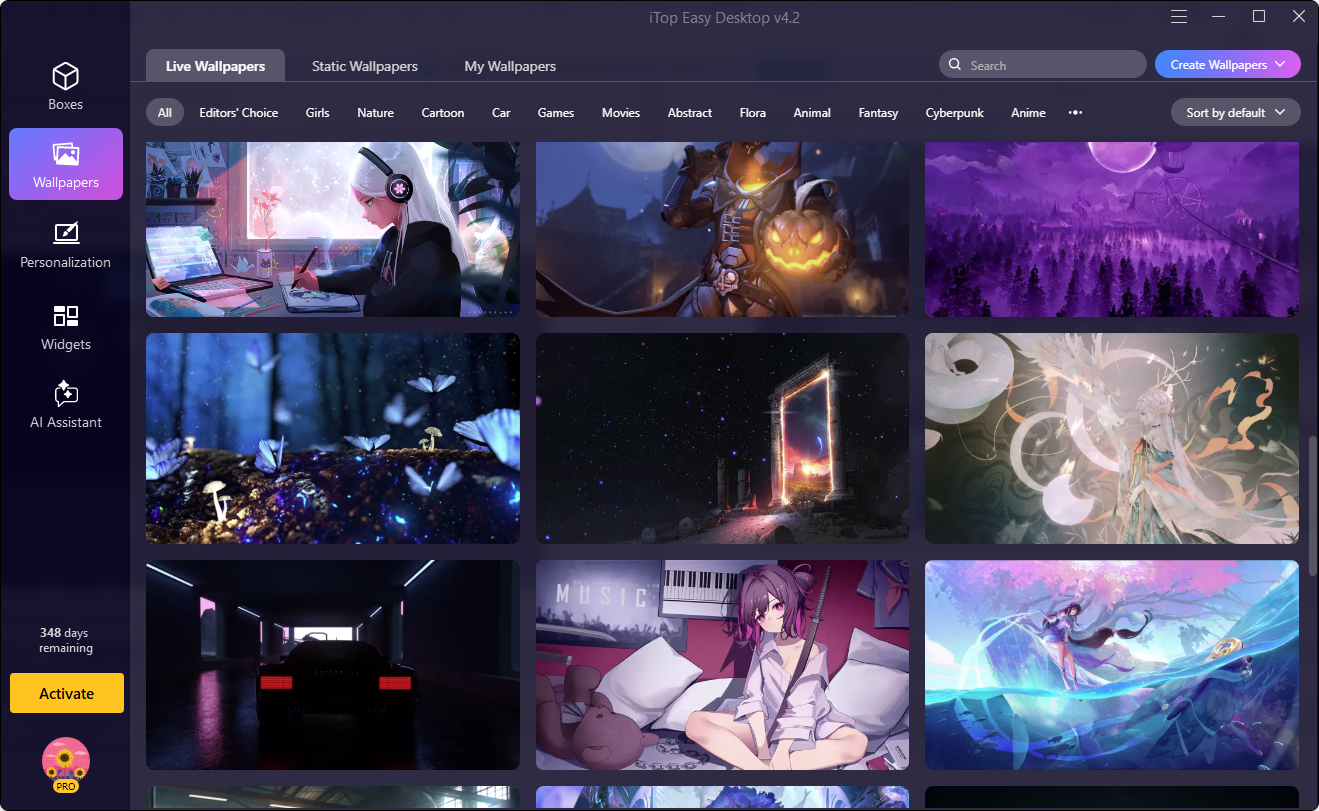Select the white-haired figure with rings wallpaper
1319x811 pixels.
coord(1112,438)
